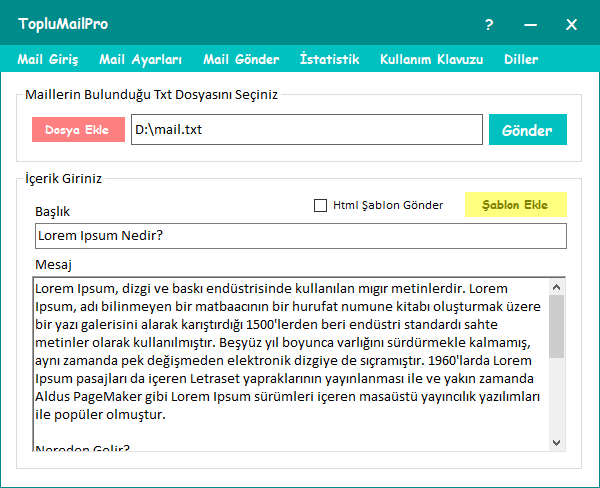Open the İstatistik menu

point(329,59)
